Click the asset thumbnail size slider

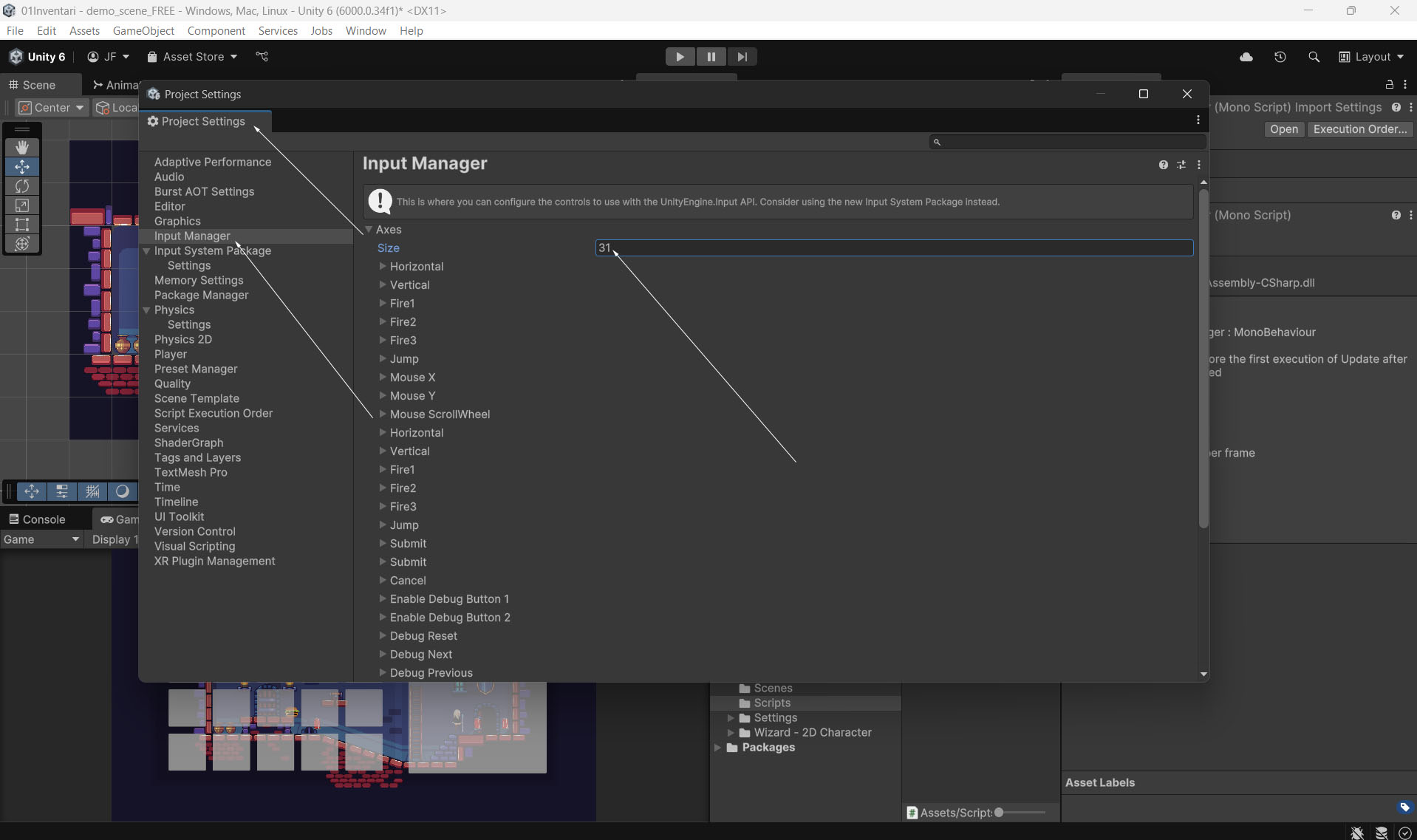999,813
